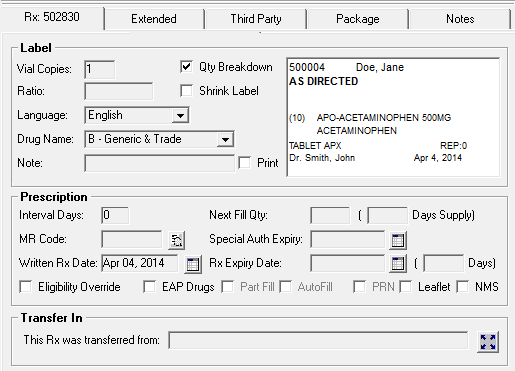
Task: Click the label Note text field
Action: [x=160, y=163]
